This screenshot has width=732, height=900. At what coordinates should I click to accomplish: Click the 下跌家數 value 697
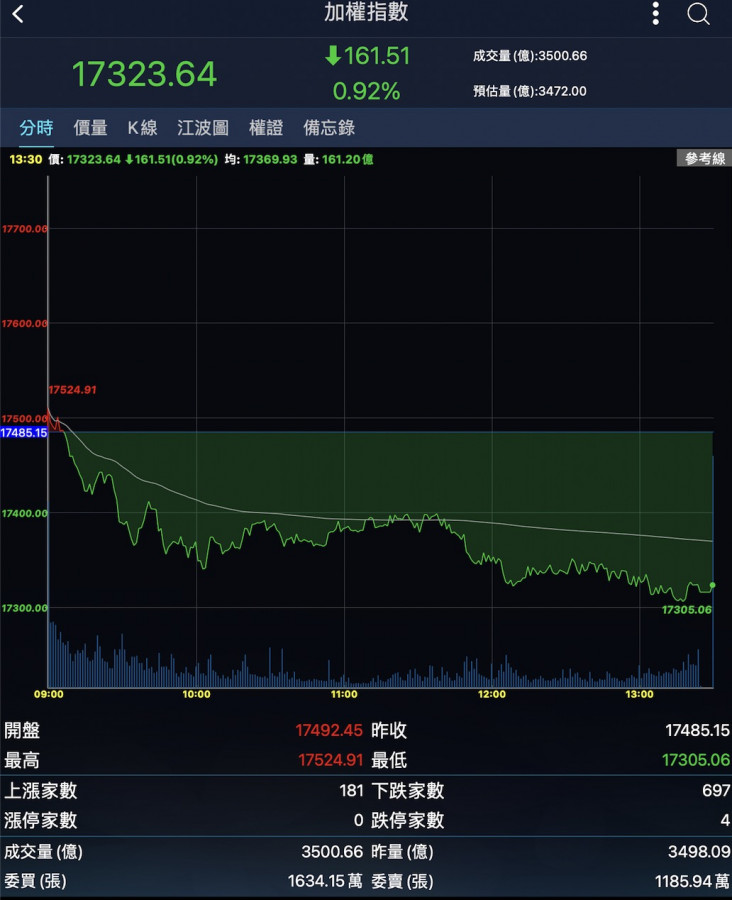click(716, 790)
